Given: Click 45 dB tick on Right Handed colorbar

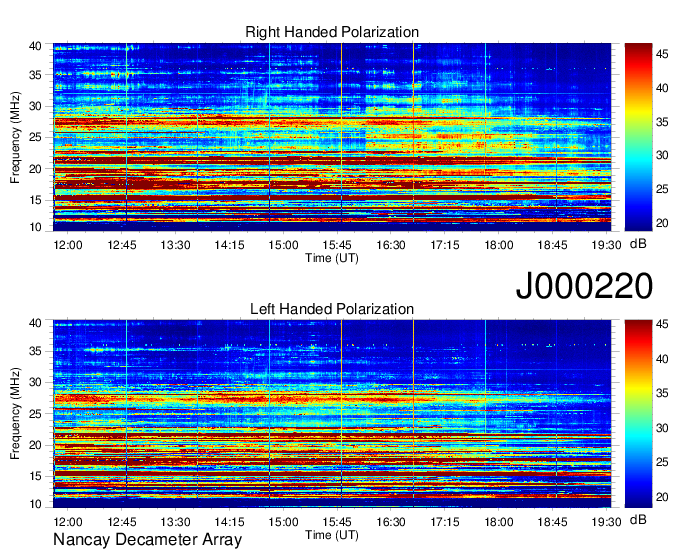Looking at the screenshot, I should (662, 54).
